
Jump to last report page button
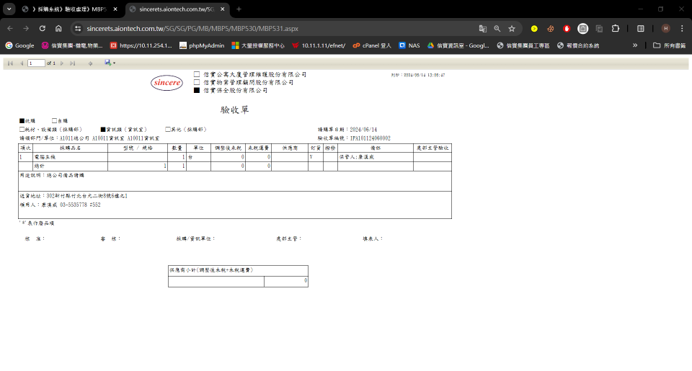[72, 63]
